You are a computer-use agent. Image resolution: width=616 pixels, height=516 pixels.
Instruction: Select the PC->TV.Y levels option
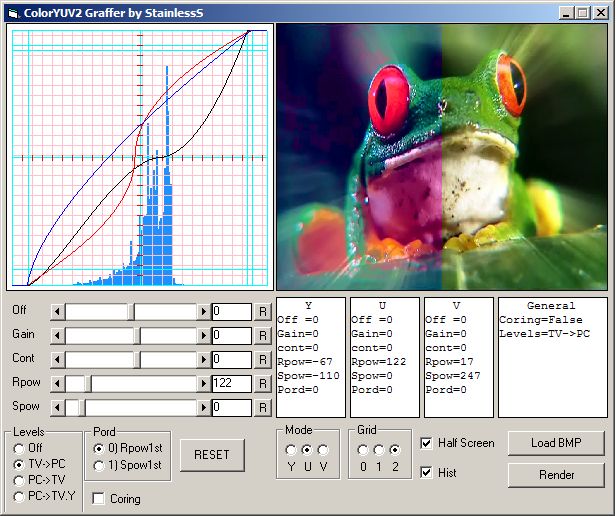(18, 497)
